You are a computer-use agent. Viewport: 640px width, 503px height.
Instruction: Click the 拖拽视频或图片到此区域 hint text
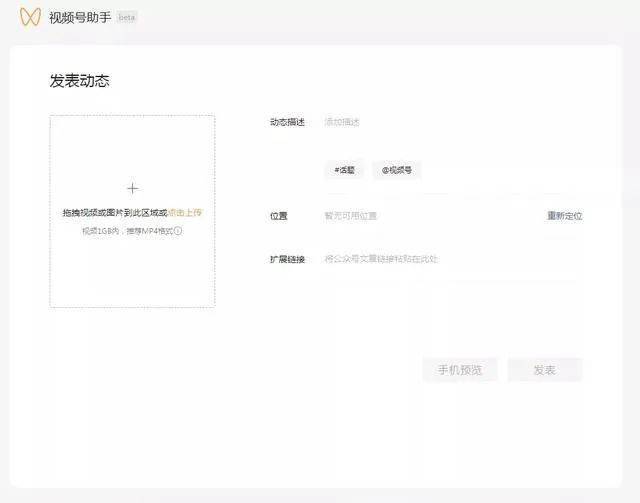coord(114,213)
